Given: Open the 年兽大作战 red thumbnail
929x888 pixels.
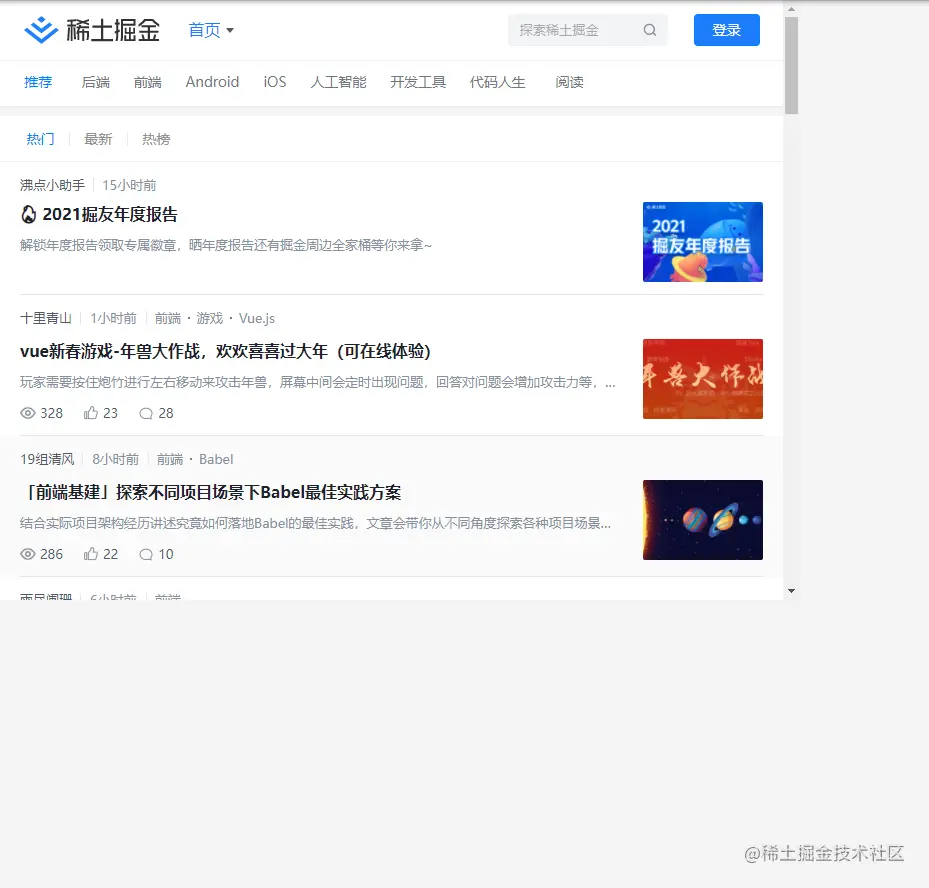Looking at the screenshot, I should coord(703,379).
